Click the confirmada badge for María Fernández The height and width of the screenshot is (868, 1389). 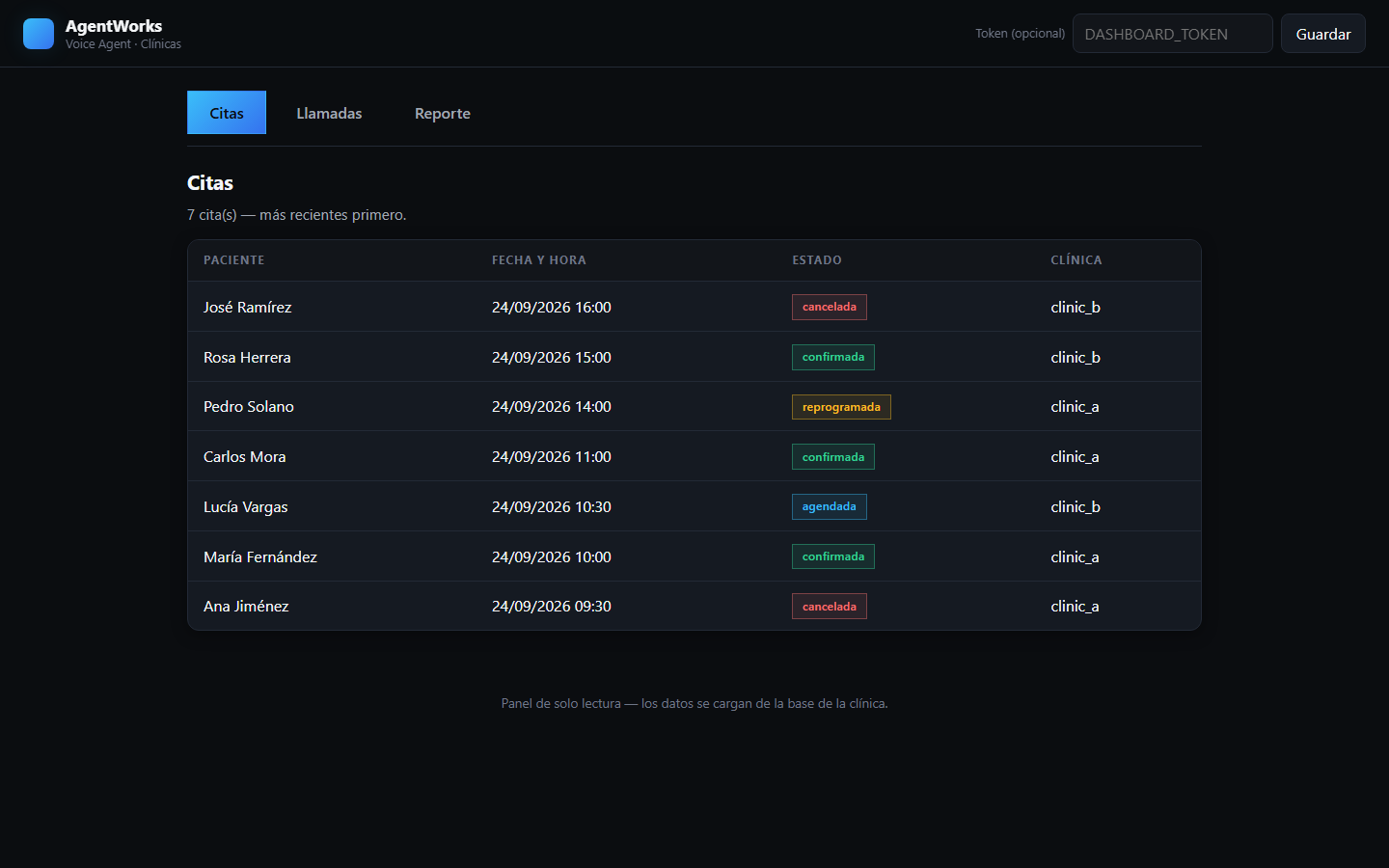coord(833,556)
